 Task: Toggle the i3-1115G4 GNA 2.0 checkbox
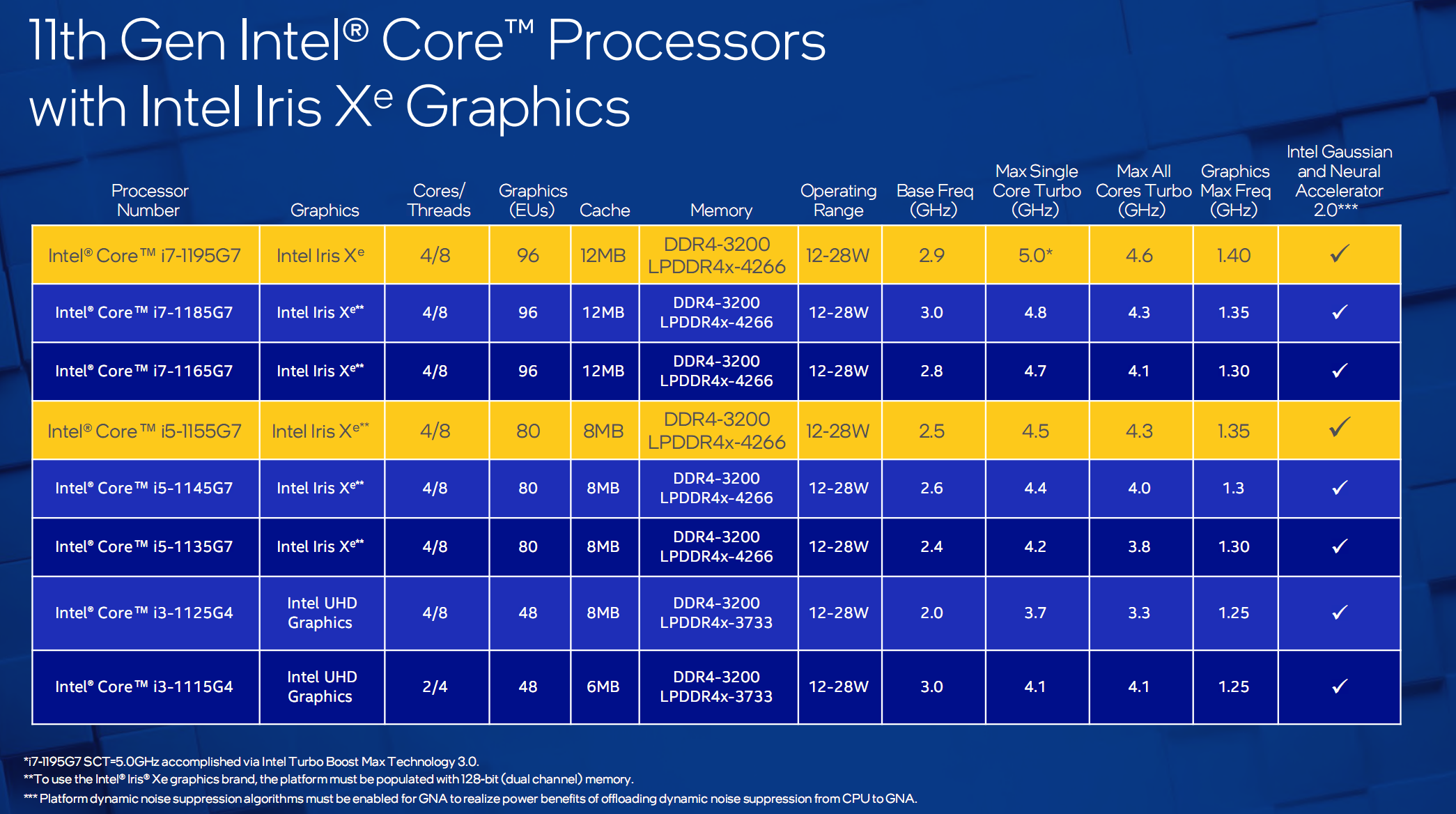point(1343,685)
